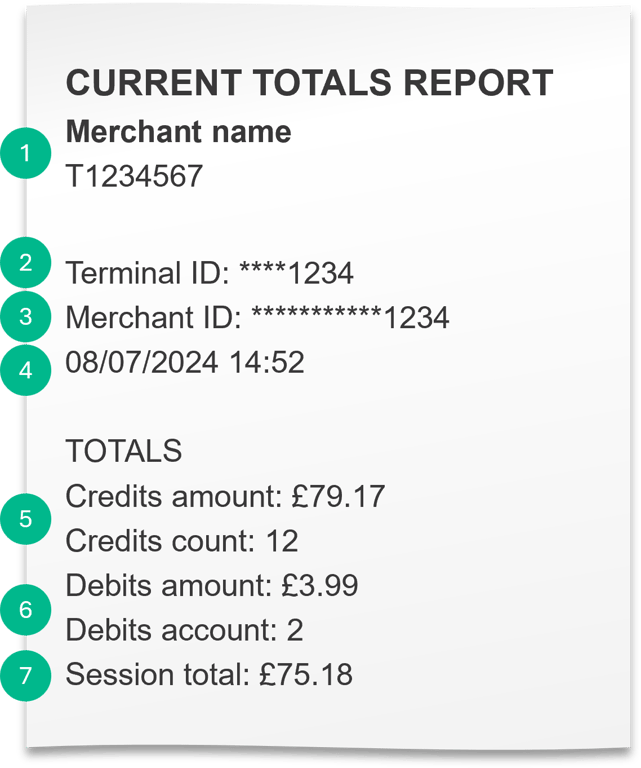Click the Merchant name bold text
Viewport: 641px width, 768px height.
click(179, 132)
